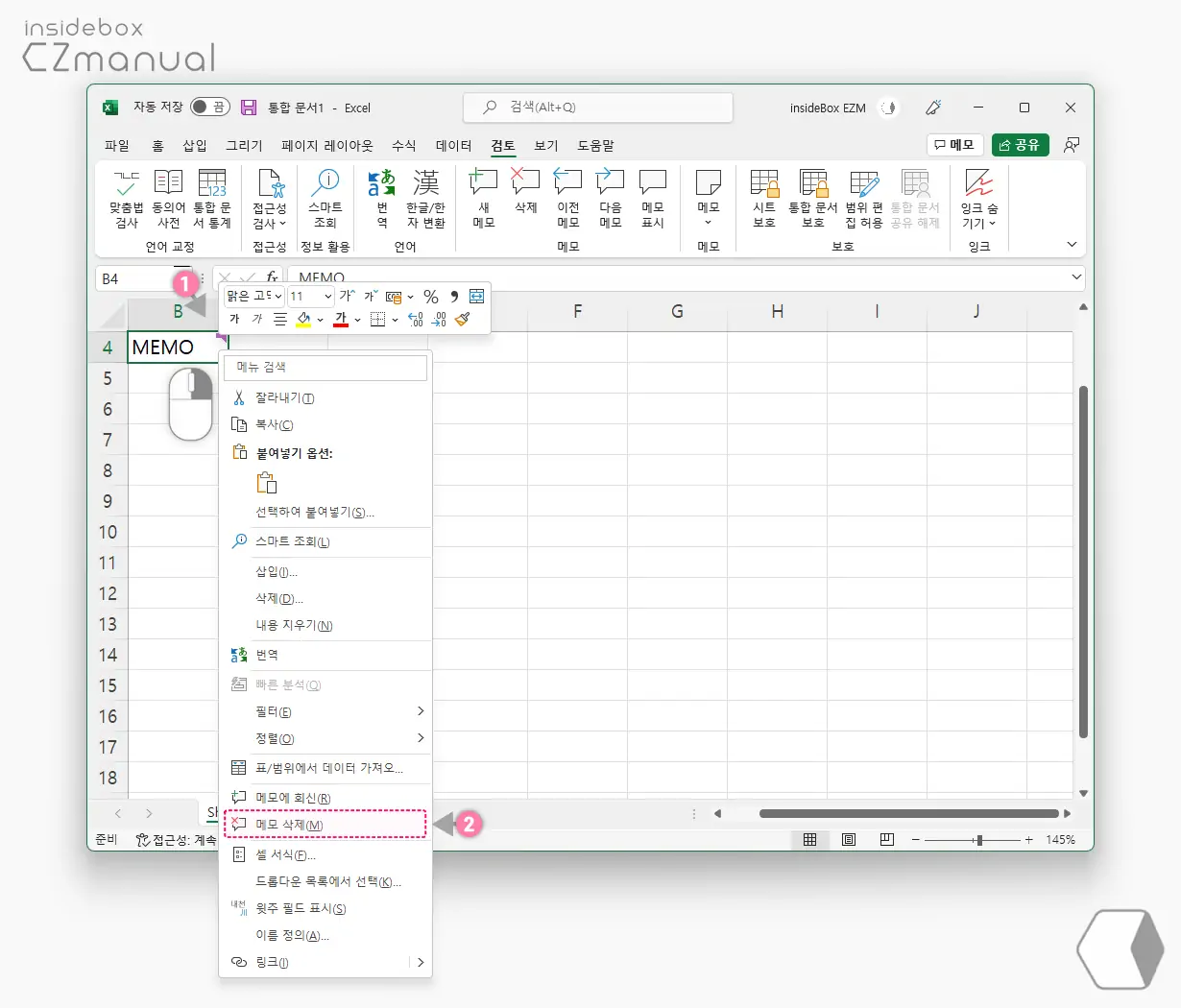Click the fill color yellow swatch
Screen dimensions: 1181x1008
pyautogui.click(x=303, y=320)
